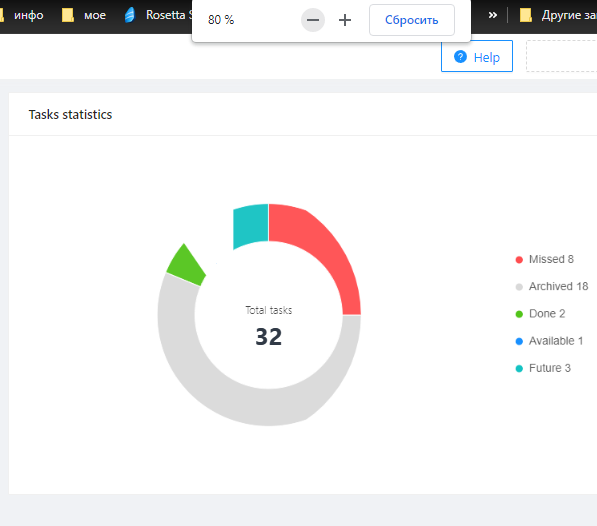Click the green Done donut segment

[x=186, y=266]
